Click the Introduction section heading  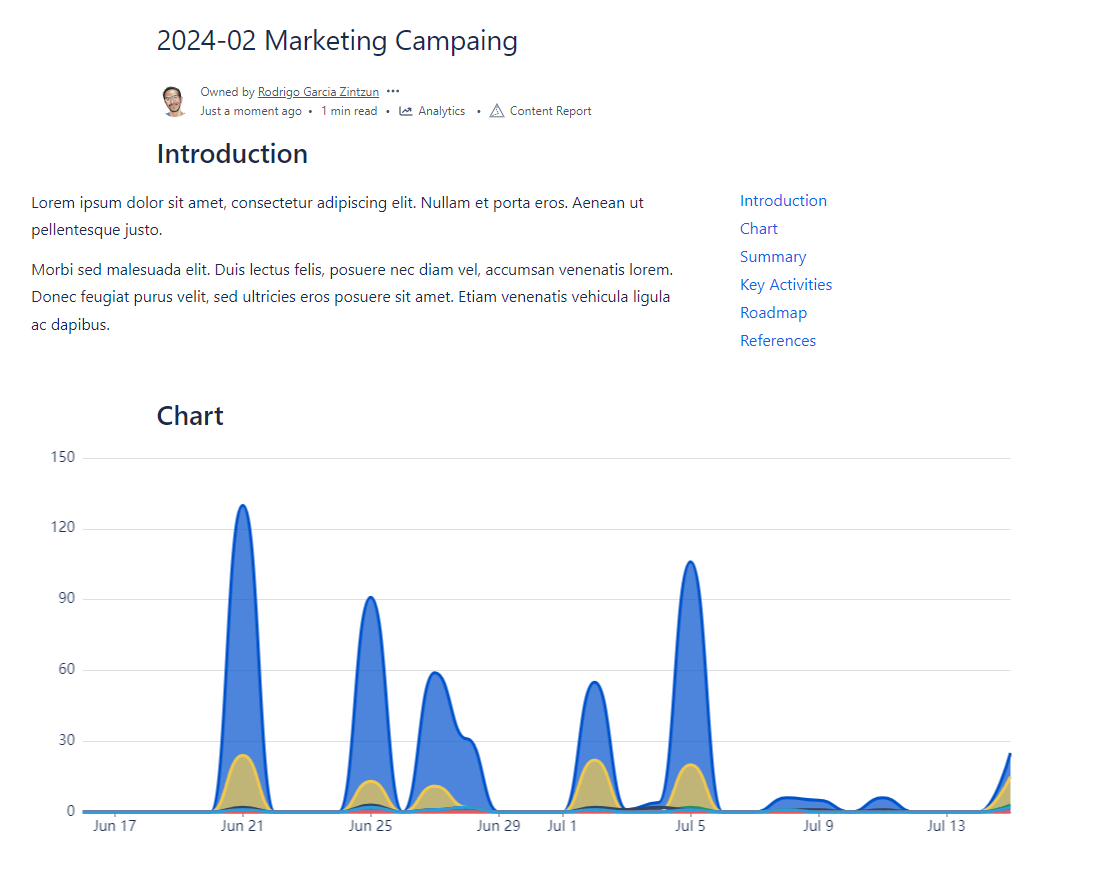point(232,154)
